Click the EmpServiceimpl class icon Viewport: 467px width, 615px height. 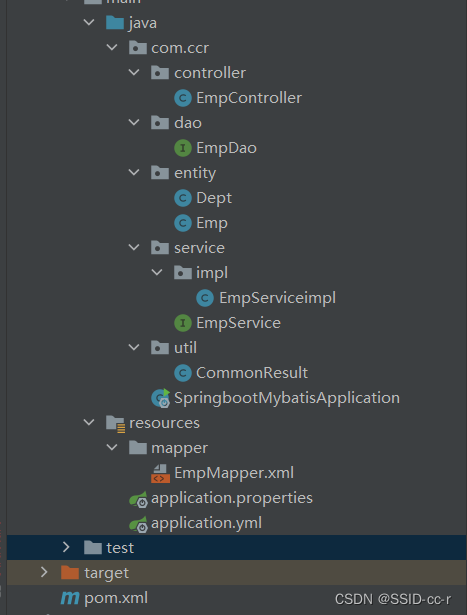click(205, 298)
